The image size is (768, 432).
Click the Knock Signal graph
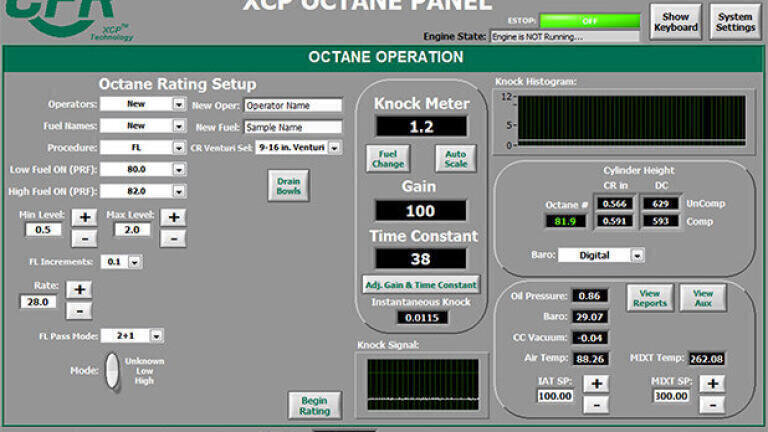click(423, 384)
